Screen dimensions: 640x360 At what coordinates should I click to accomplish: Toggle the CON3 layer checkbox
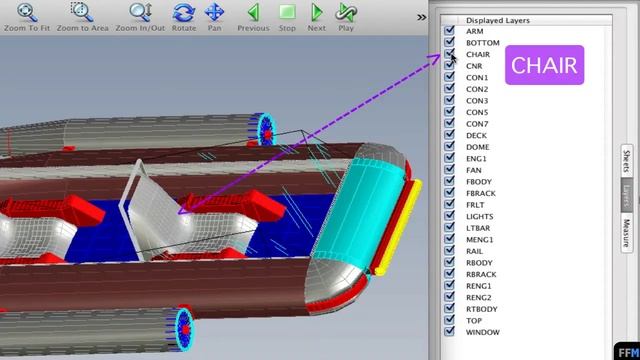point(449,100)
